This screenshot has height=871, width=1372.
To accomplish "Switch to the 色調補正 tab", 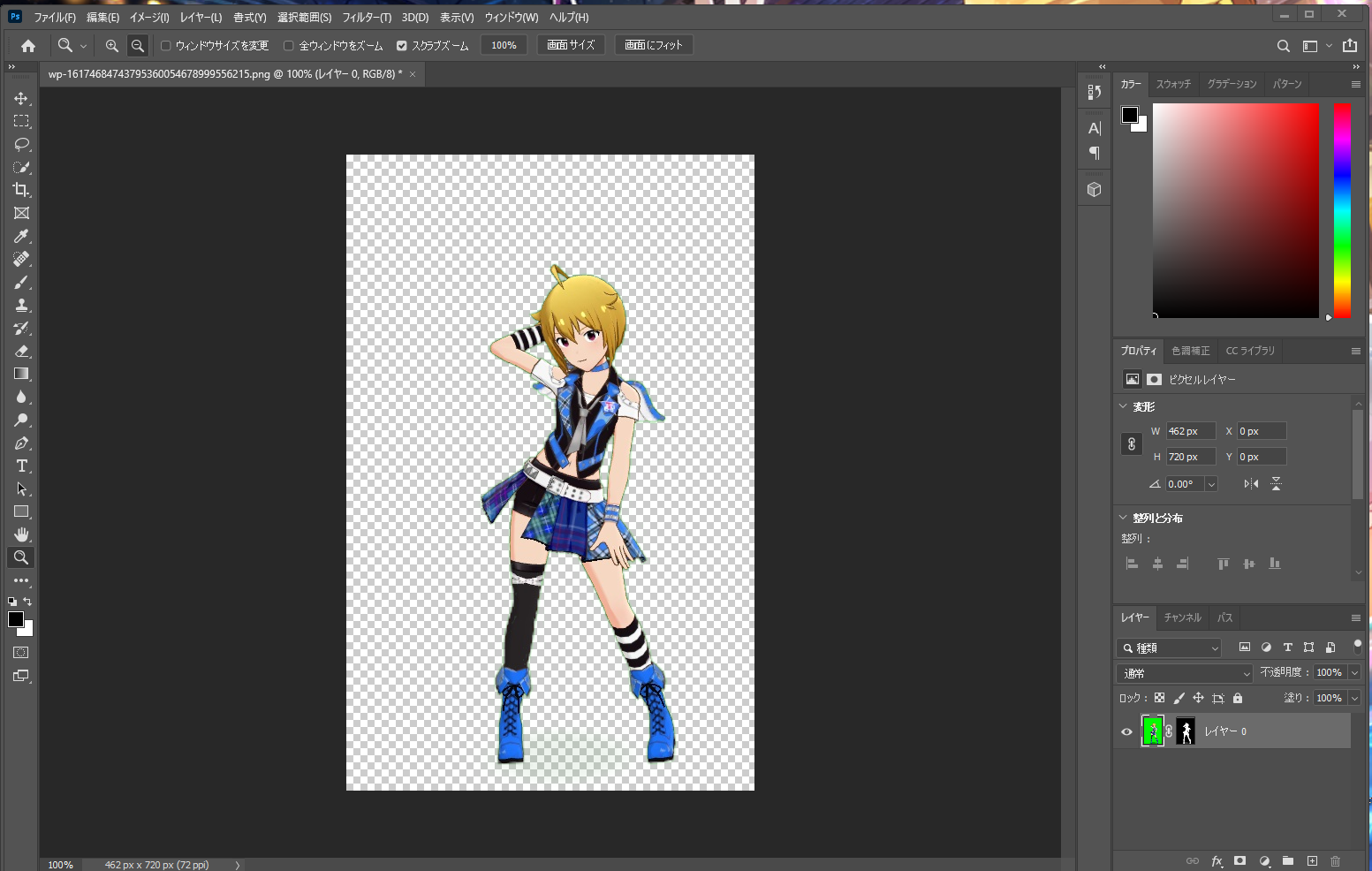I will (x=1190, y=351).
